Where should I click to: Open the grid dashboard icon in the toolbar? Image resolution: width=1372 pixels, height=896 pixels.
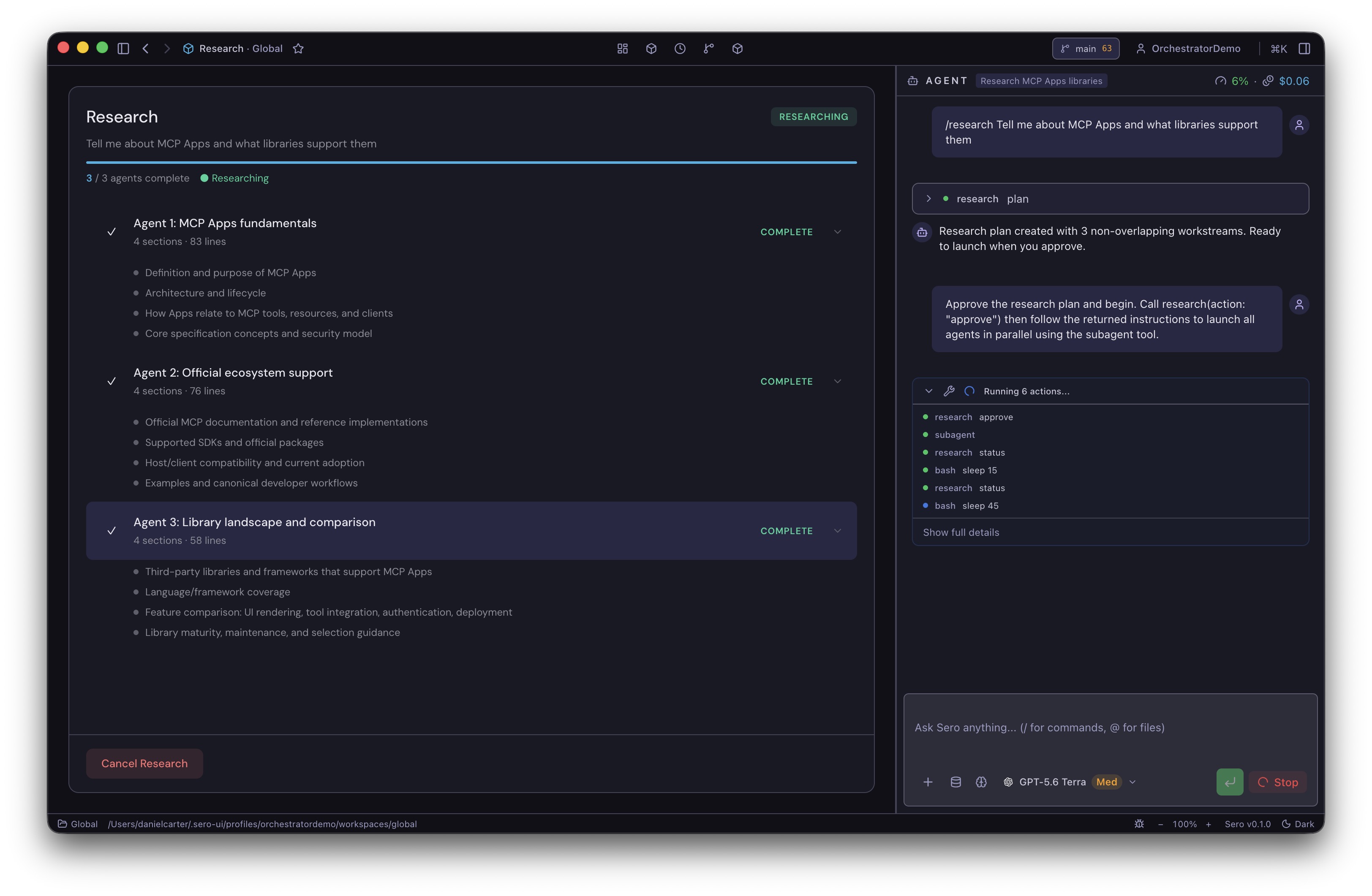point(623,49)
